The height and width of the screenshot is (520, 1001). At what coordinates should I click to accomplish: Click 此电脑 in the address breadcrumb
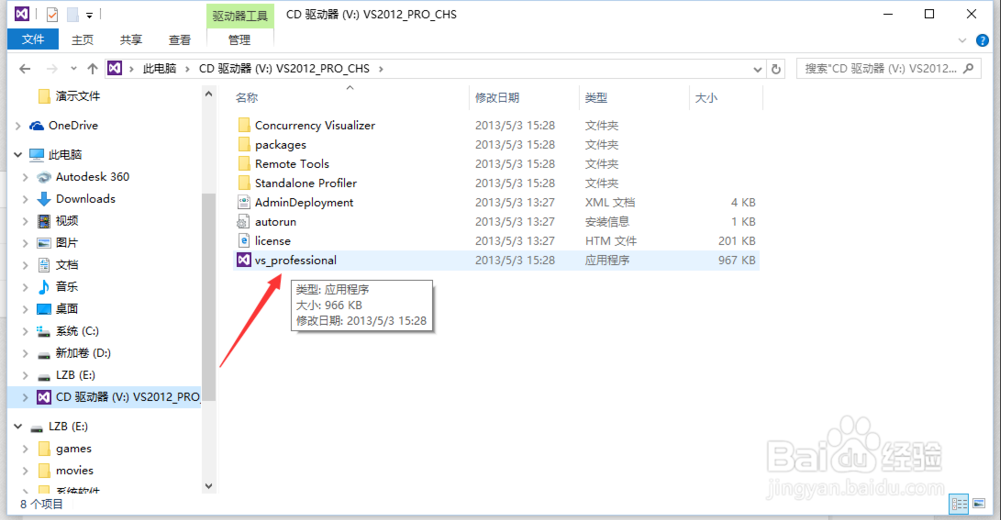tap(159, 68)
